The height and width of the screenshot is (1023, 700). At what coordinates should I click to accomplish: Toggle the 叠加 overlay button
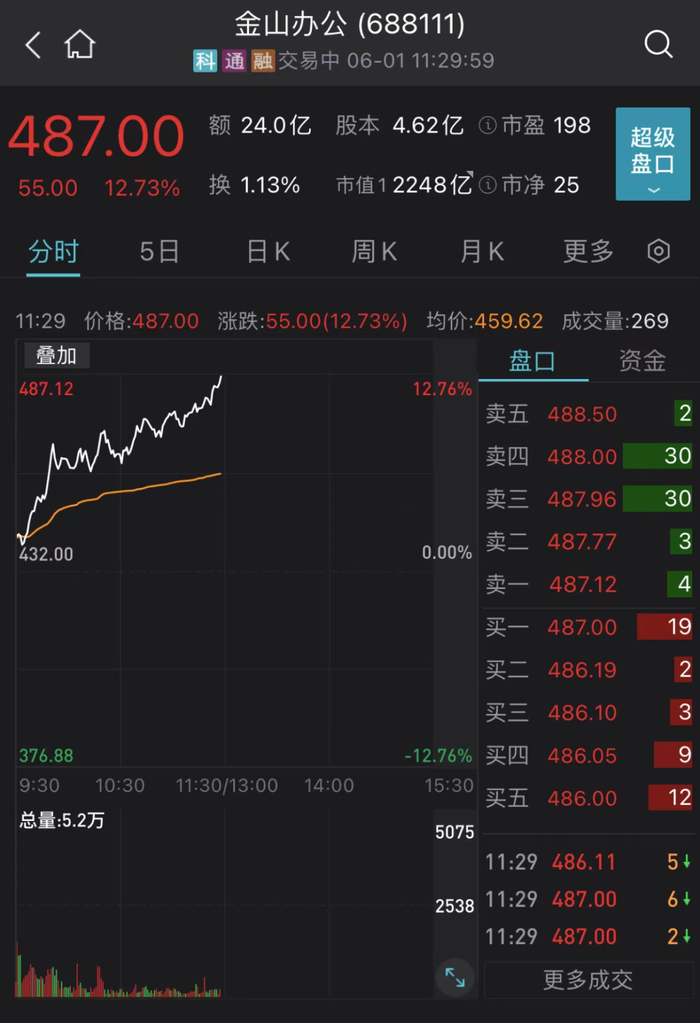point(56,355)
